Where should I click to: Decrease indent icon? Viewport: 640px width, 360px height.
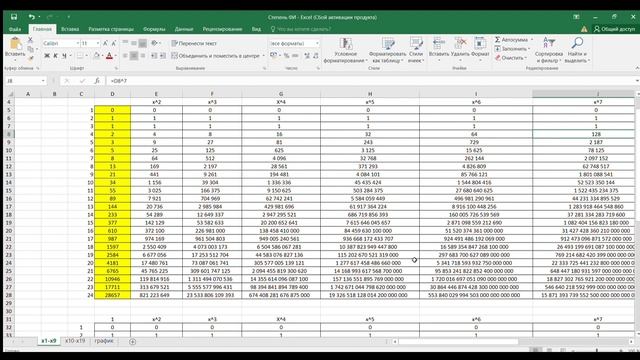(154, 56)
